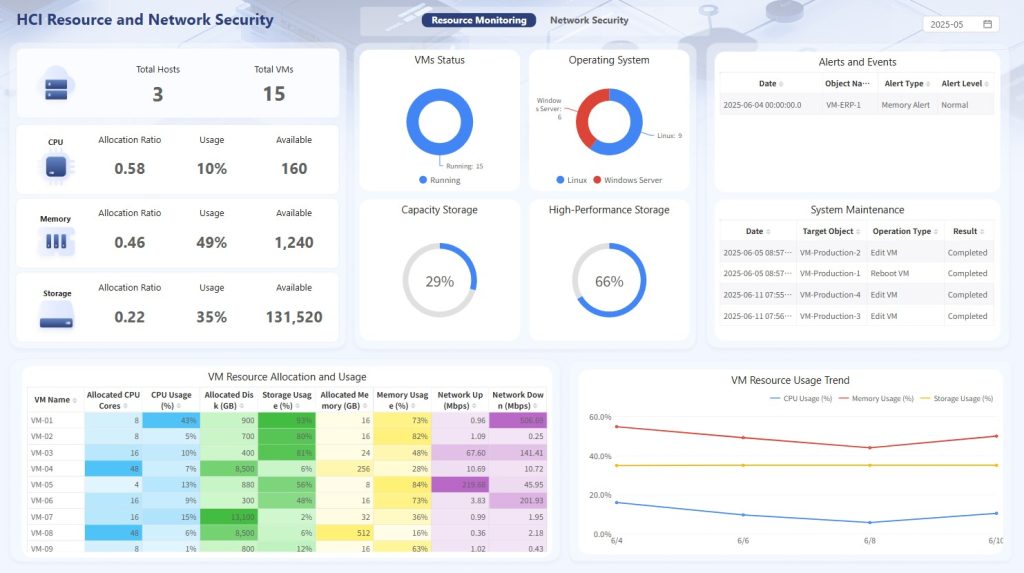Screen dimensions: 1024x573
Task: Click the server hosts icon
Action: click(x=55, y=84)
